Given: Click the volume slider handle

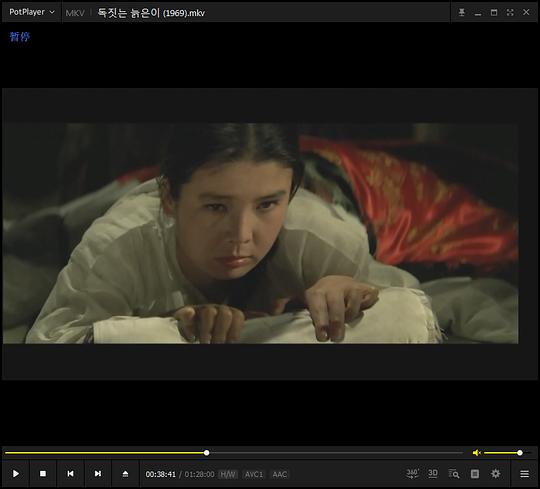Looking at the screenshot, I should click(x=520, y=453).
